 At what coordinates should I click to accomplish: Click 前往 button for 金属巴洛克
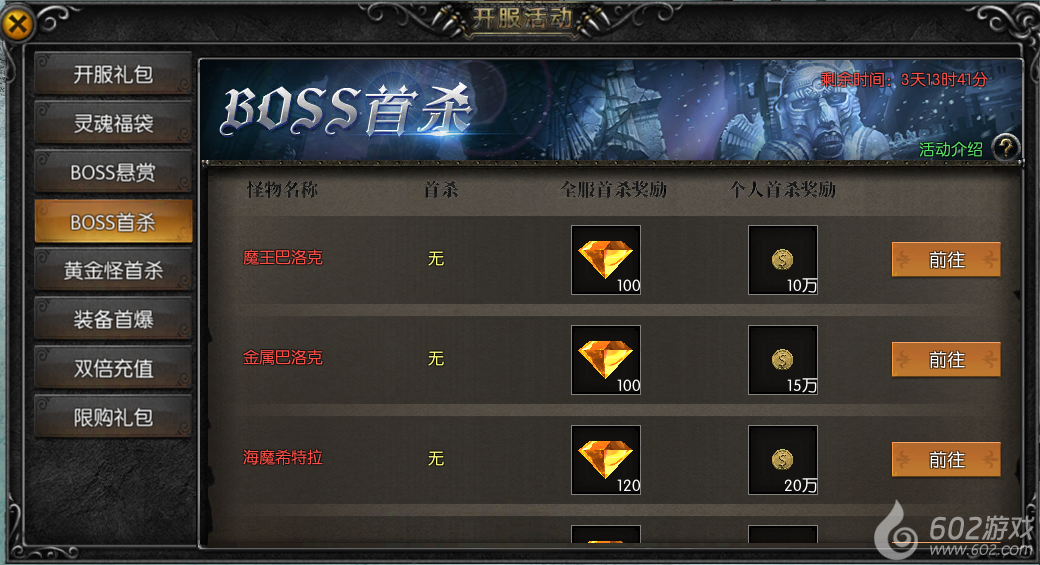pyautogui.click(x=946, y=359)
